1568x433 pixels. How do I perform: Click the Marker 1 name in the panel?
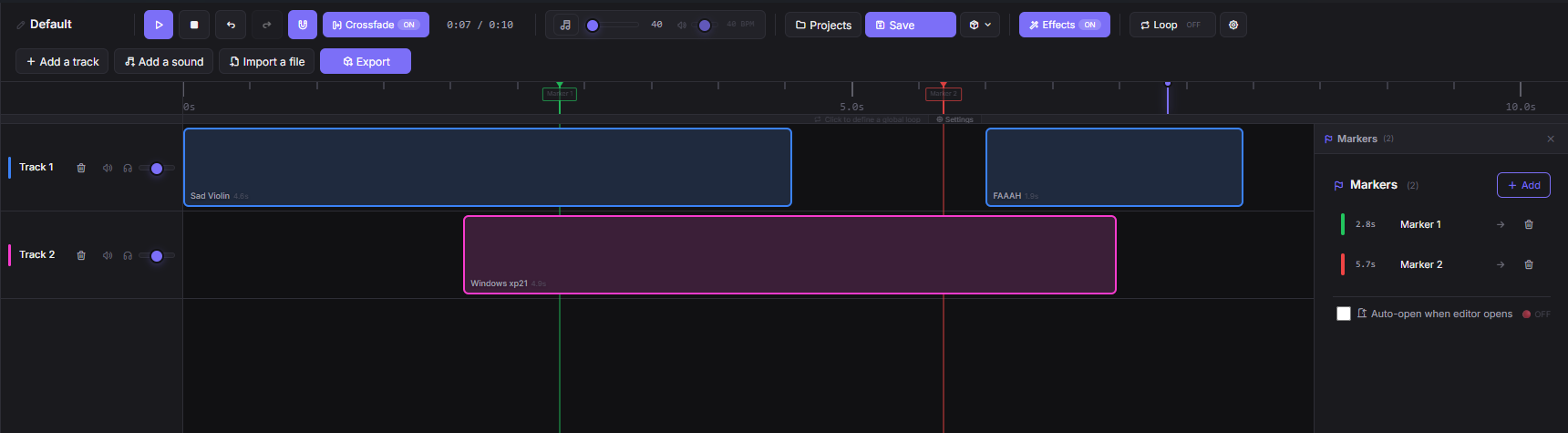pyautogui.click(x=1420, y=224)
